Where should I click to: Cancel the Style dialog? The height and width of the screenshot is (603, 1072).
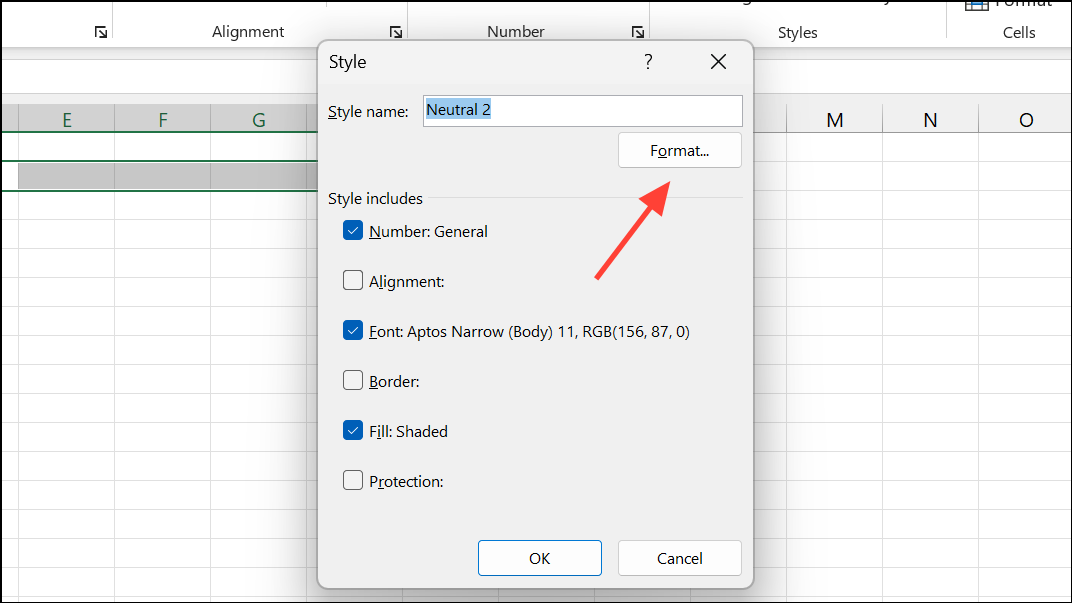coord(679,558)
